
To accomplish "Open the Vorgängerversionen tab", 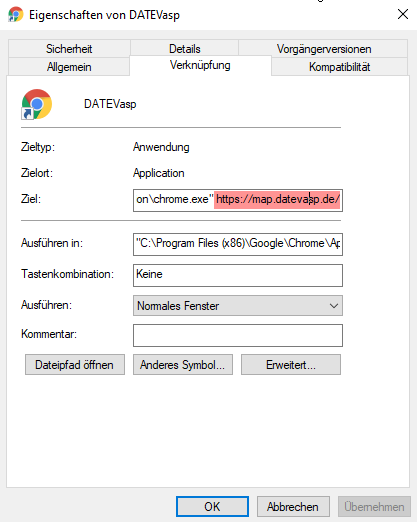I will click(324, 49).
